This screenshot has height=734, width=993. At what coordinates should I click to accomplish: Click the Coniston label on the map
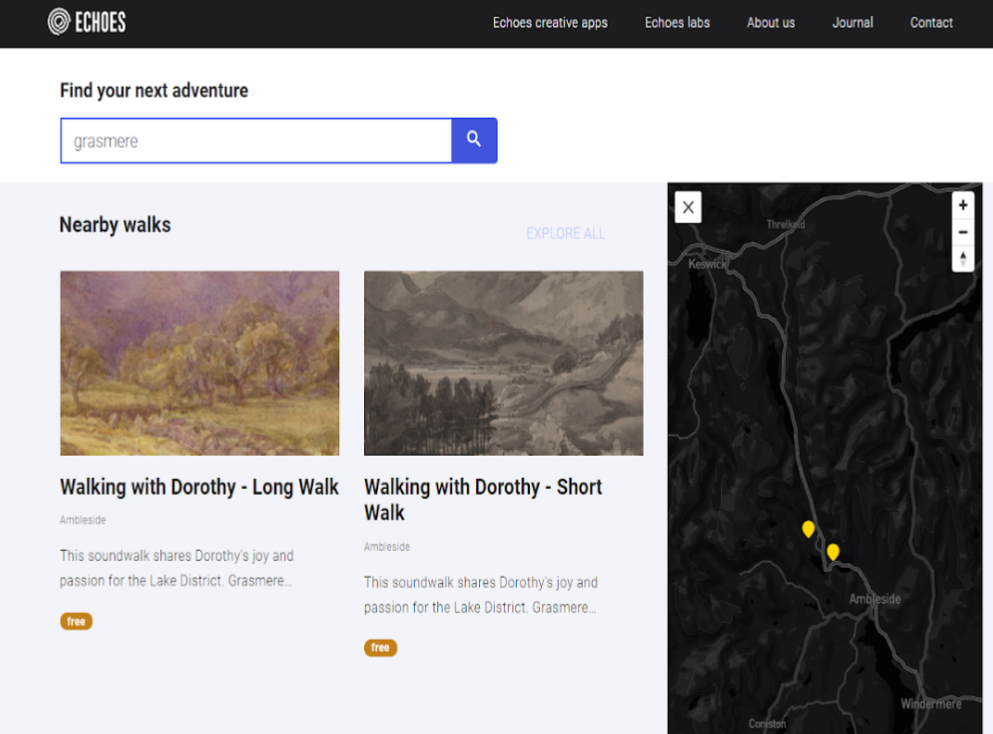coord(767,724)
